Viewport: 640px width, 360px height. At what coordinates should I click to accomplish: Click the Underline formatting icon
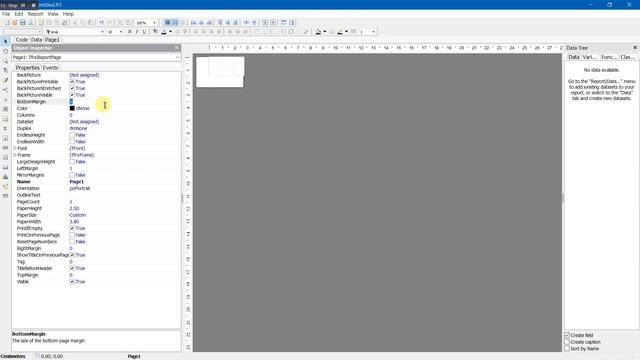click(x=144, y=31)
